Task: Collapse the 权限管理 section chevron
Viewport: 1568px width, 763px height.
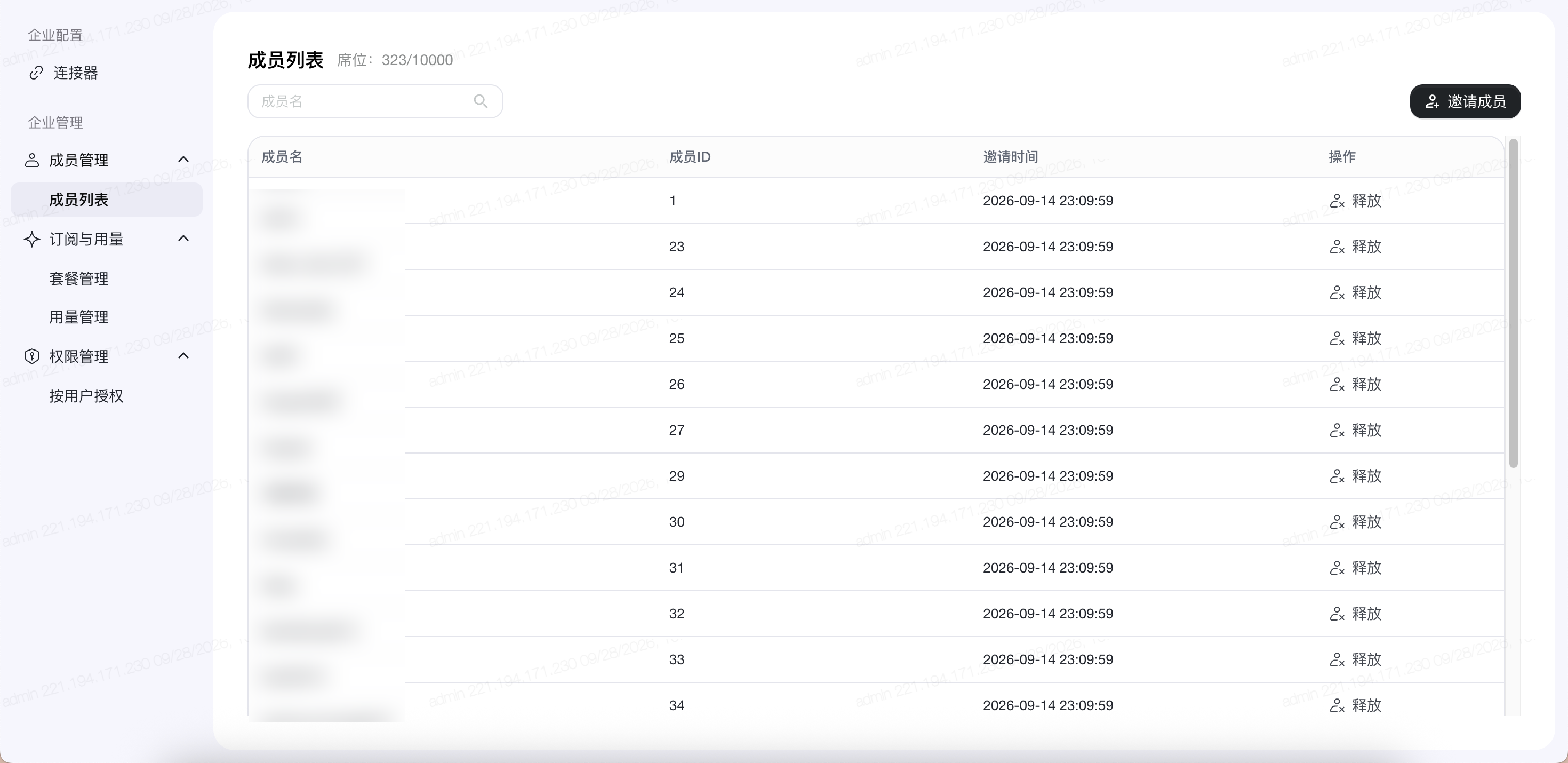Action: [183, 355]
